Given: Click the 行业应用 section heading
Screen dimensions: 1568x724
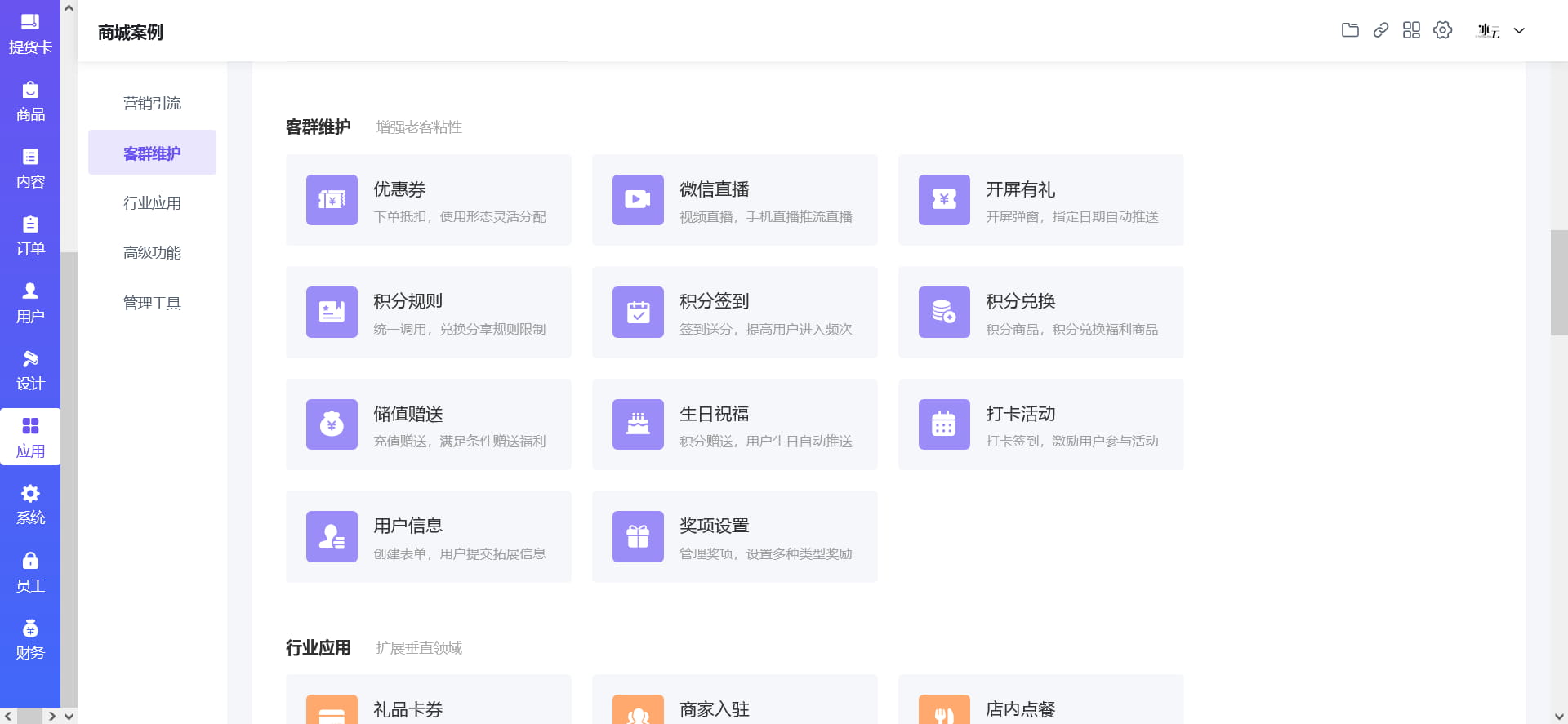Looking at the screenshot, I should click(318, 648).
